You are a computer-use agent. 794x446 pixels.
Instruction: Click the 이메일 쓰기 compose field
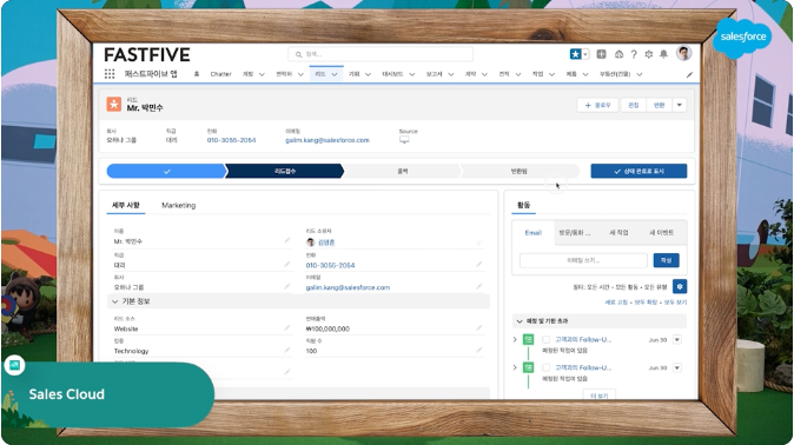click(583, 260)
